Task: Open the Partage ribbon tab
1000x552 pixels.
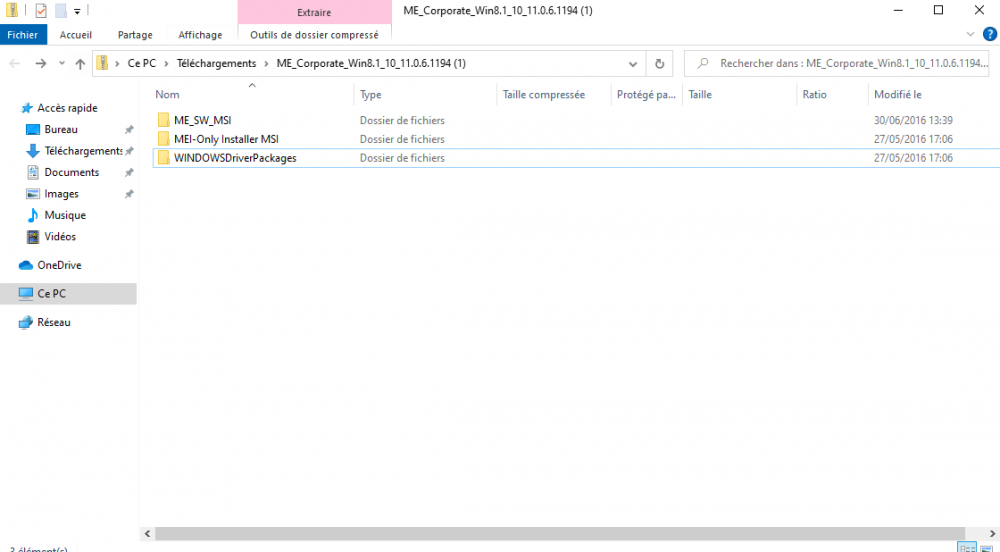Action: pyautogui.click(x=135, y=34)
